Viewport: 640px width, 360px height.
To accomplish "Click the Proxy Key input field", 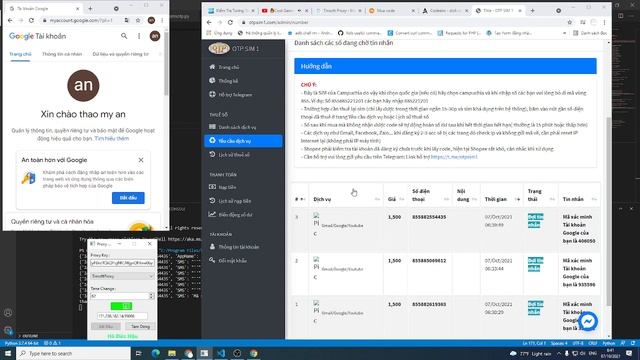I will [x=122, y=263].
